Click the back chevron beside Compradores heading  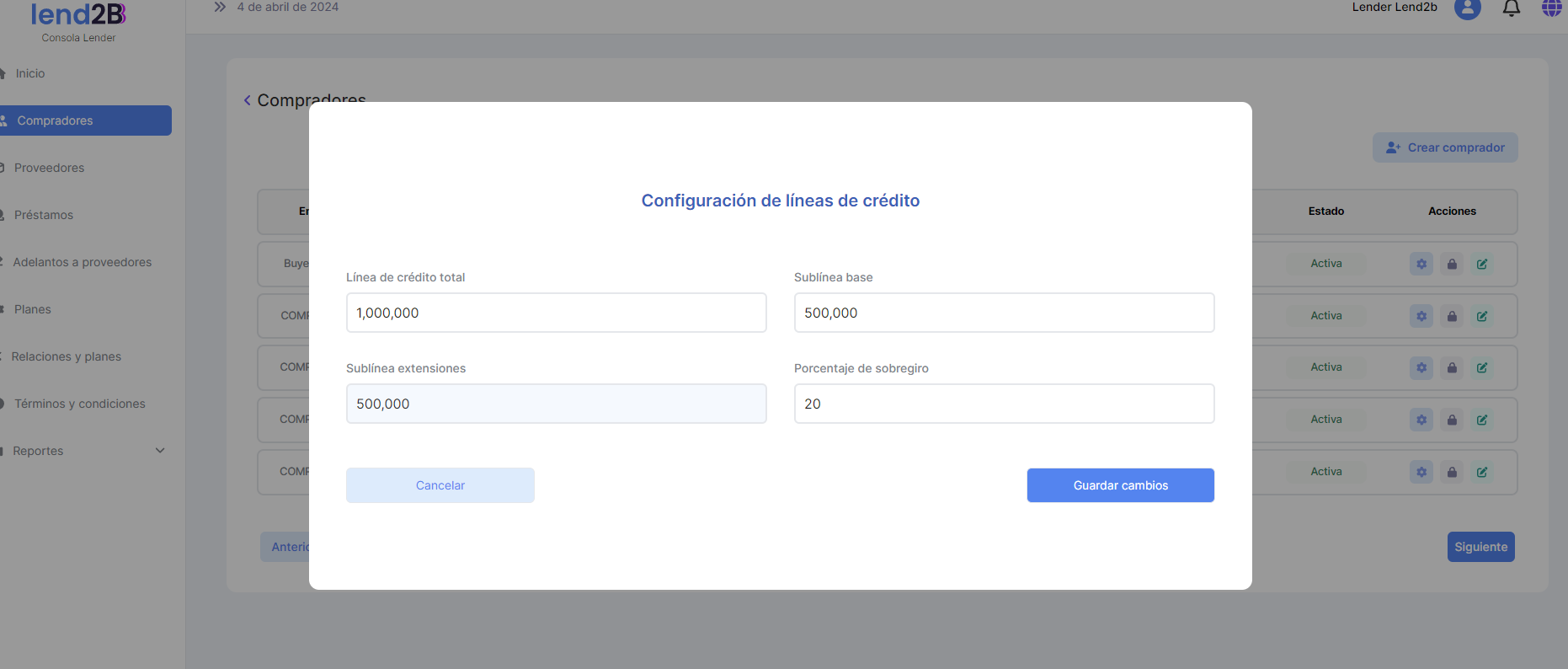click(x=248, y=100)
